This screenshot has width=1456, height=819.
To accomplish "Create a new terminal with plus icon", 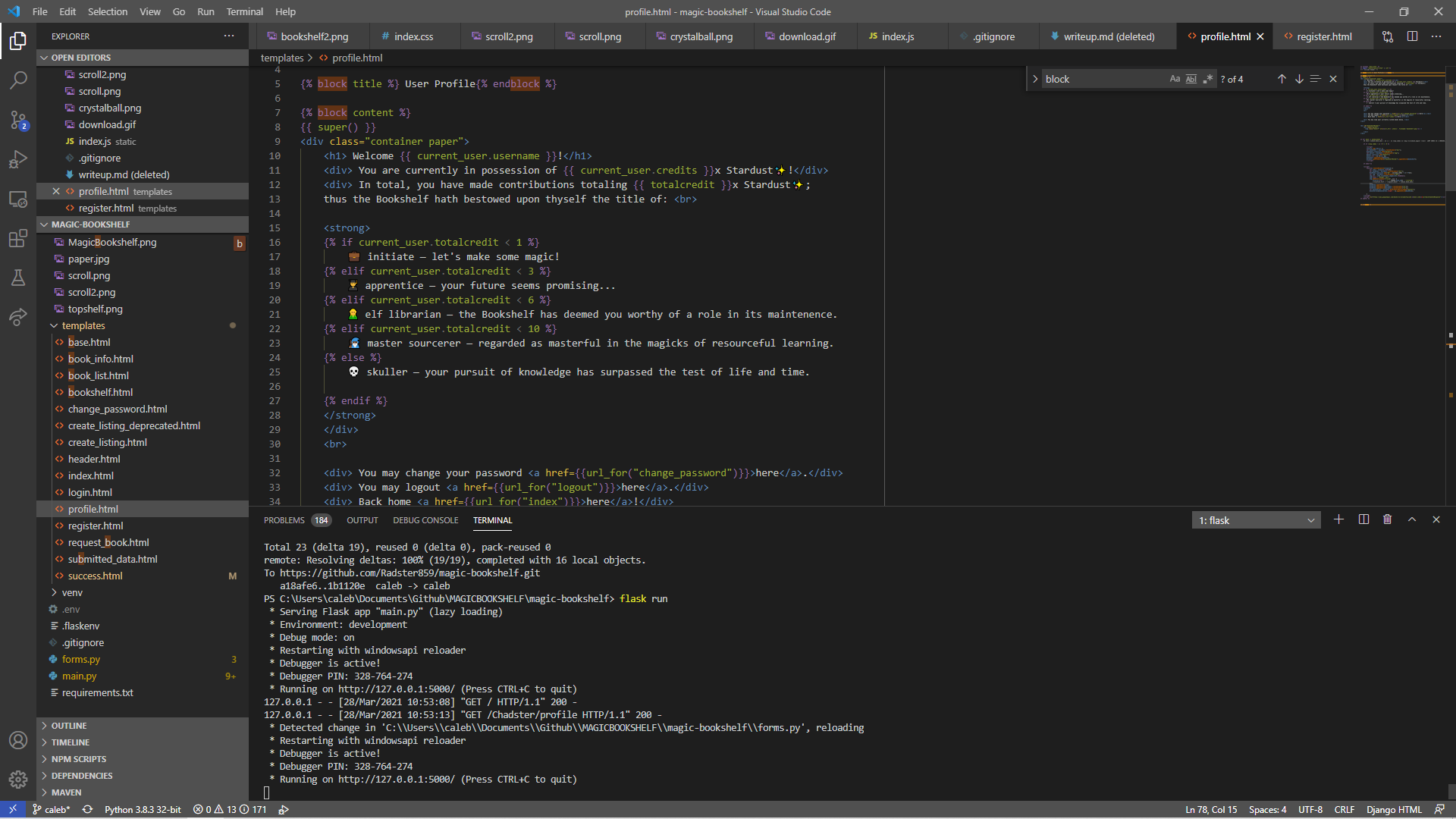I will (1338, 519).
